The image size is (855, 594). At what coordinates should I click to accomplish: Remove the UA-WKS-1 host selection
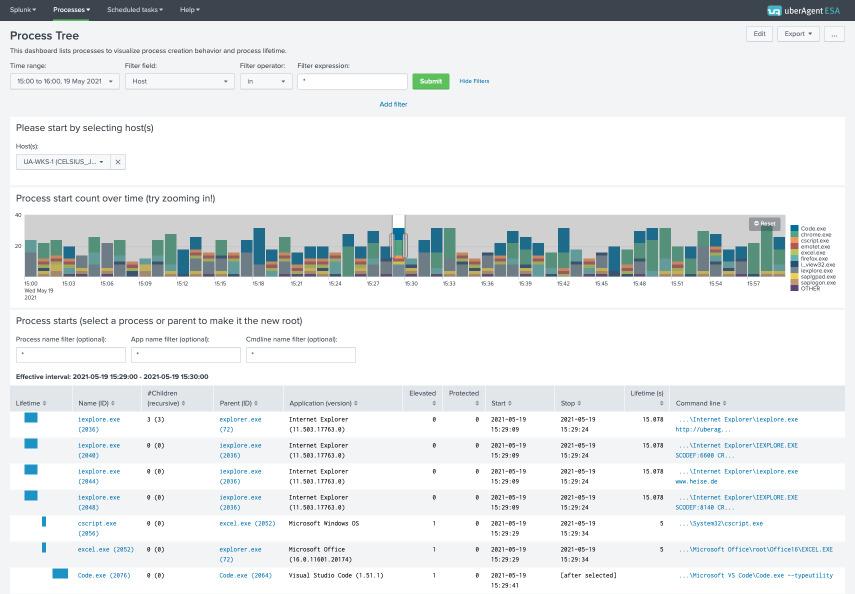point(118,162)
